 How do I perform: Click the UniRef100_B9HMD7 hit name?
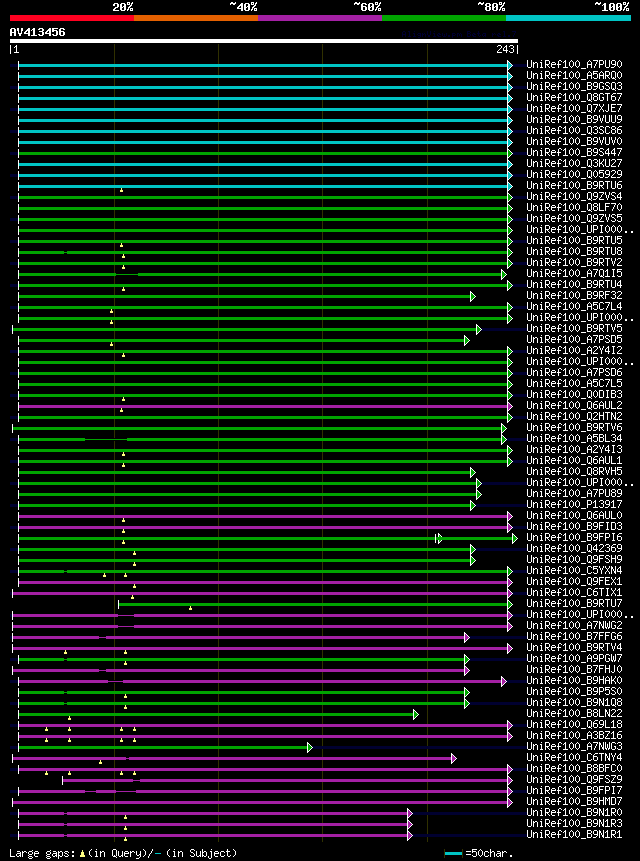coord(574,801)
